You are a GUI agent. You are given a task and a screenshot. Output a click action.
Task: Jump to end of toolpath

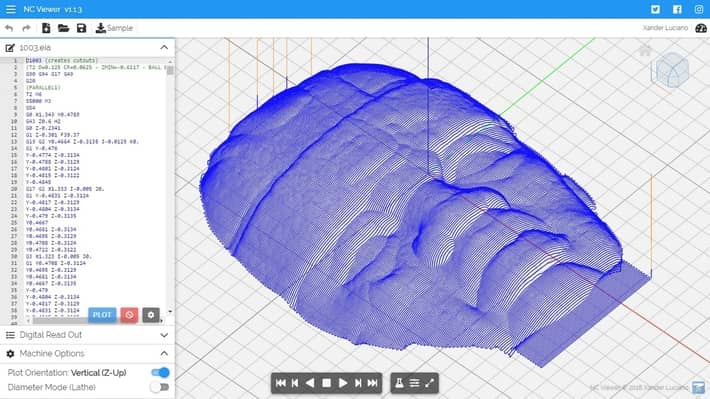pyautogui.click(x=373, y=383)
